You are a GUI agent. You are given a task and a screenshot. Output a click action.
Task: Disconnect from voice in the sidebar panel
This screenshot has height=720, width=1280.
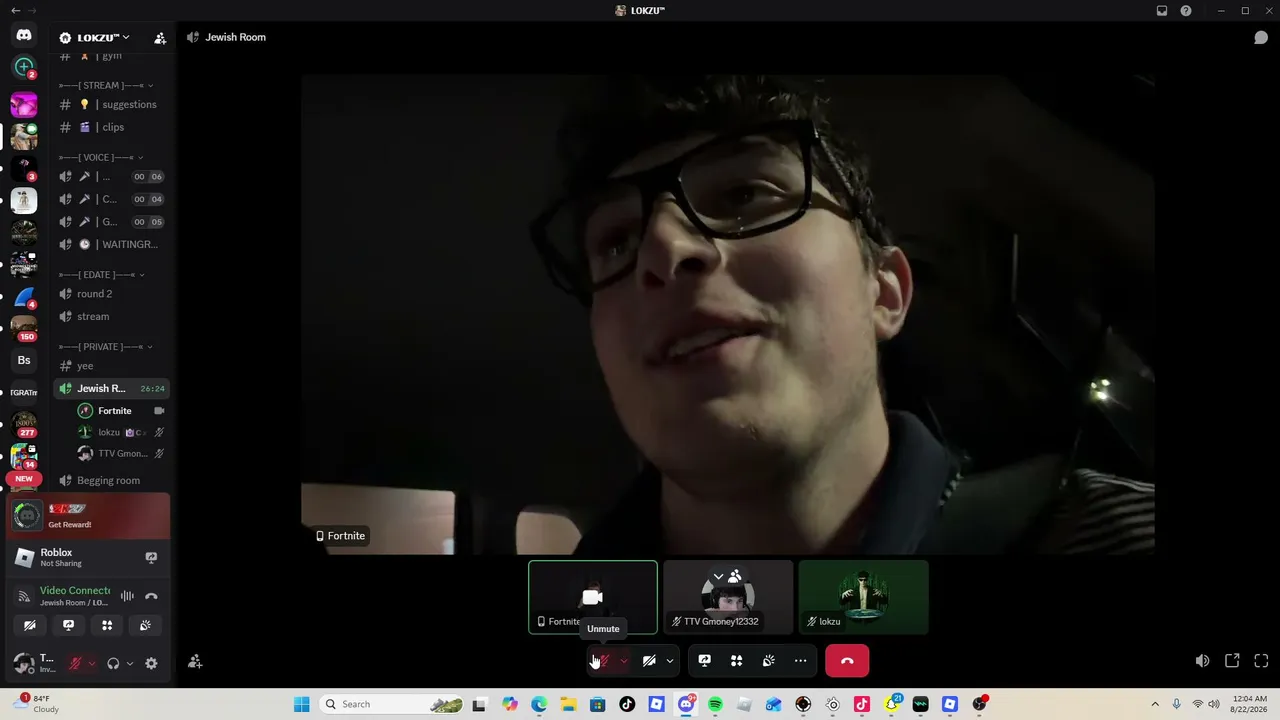click(x=151, y=596)
